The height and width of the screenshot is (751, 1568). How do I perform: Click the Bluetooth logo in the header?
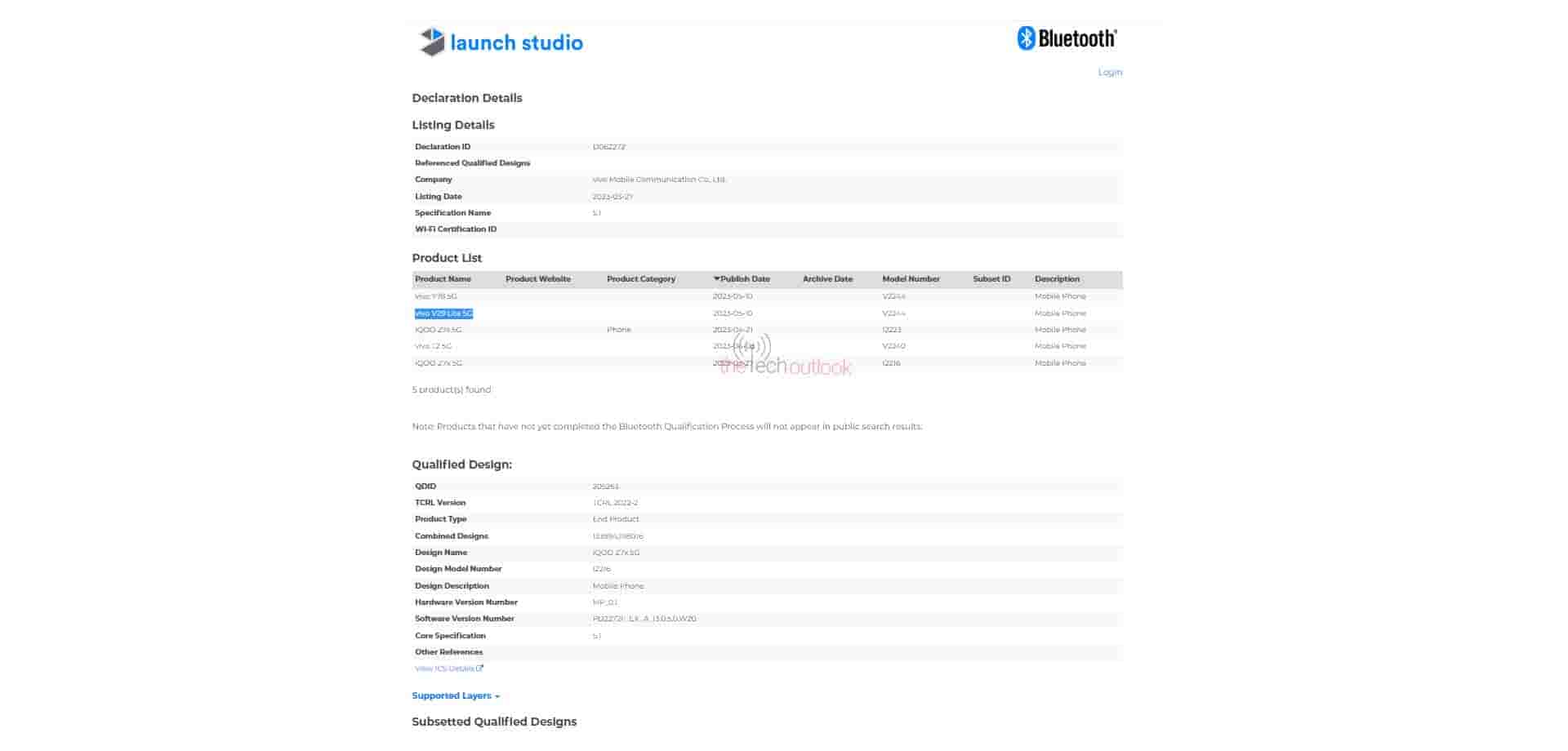click(x=1067, y=38)
